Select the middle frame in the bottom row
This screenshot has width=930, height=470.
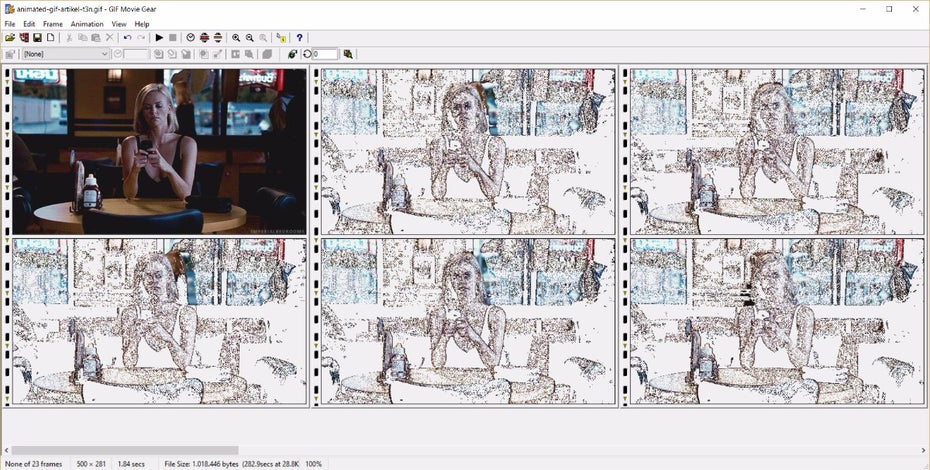468,321
